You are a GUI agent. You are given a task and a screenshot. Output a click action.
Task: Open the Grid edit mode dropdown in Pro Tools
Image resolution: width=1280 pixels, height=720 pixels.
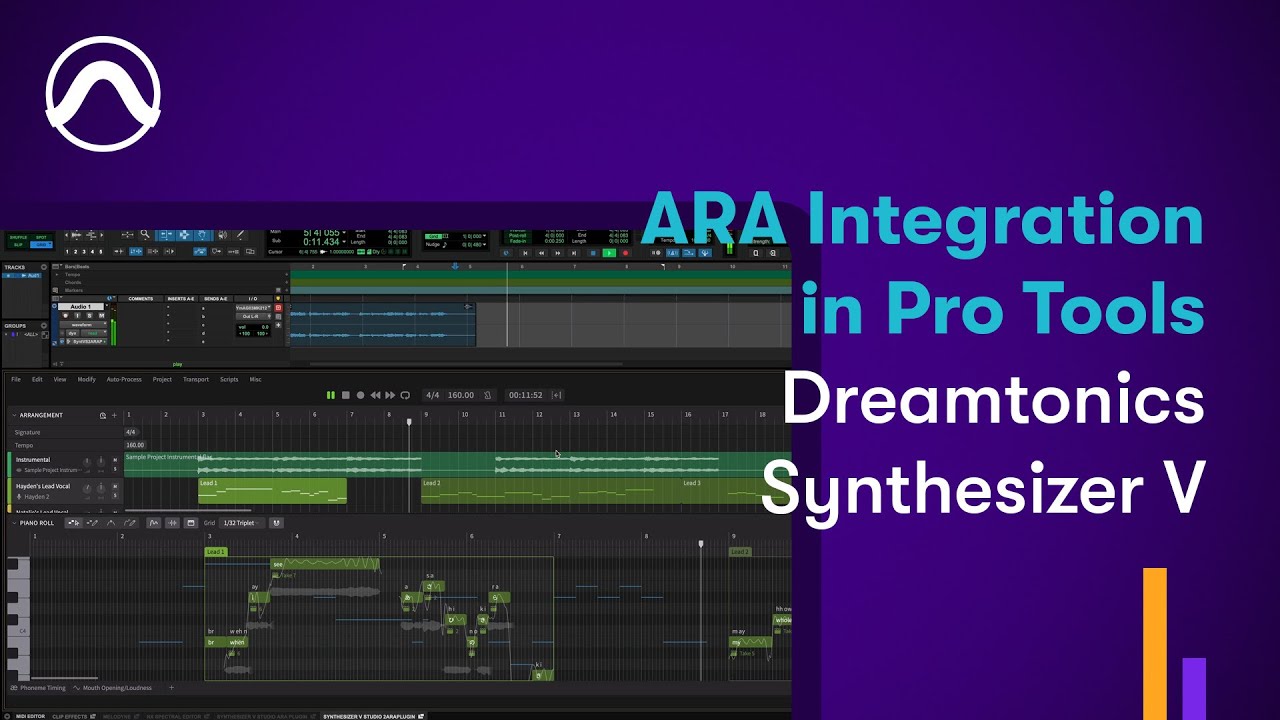click(41, 245)
